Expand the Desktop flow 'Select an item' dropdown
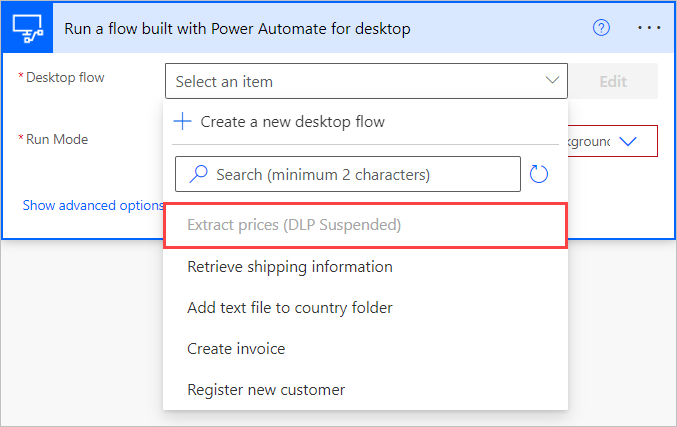The width and height of the screenshot is (677, 427). (366, 81)
